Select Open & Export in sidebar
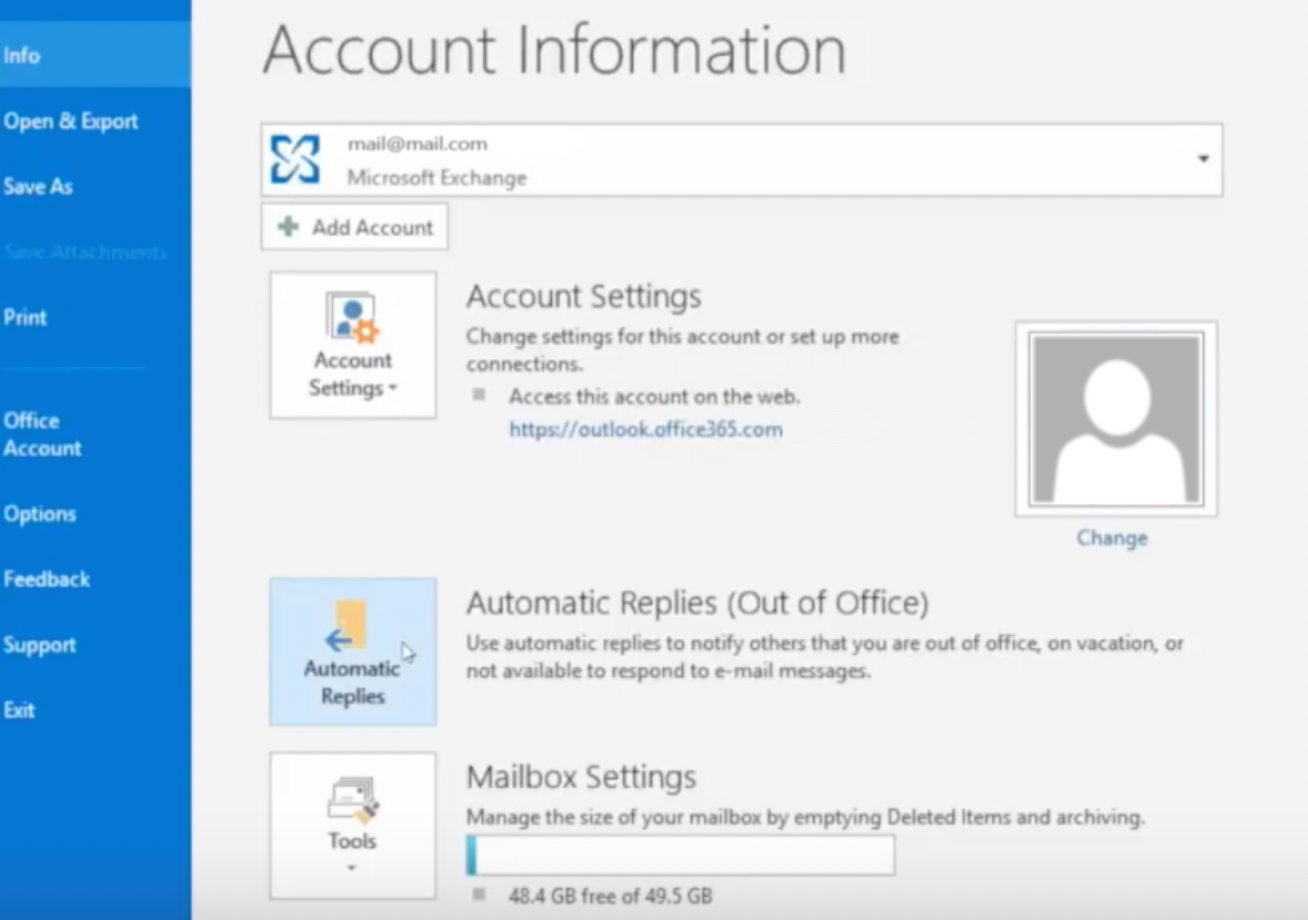Viewport: 1308px width, 920px height. (x=70, y=121)
